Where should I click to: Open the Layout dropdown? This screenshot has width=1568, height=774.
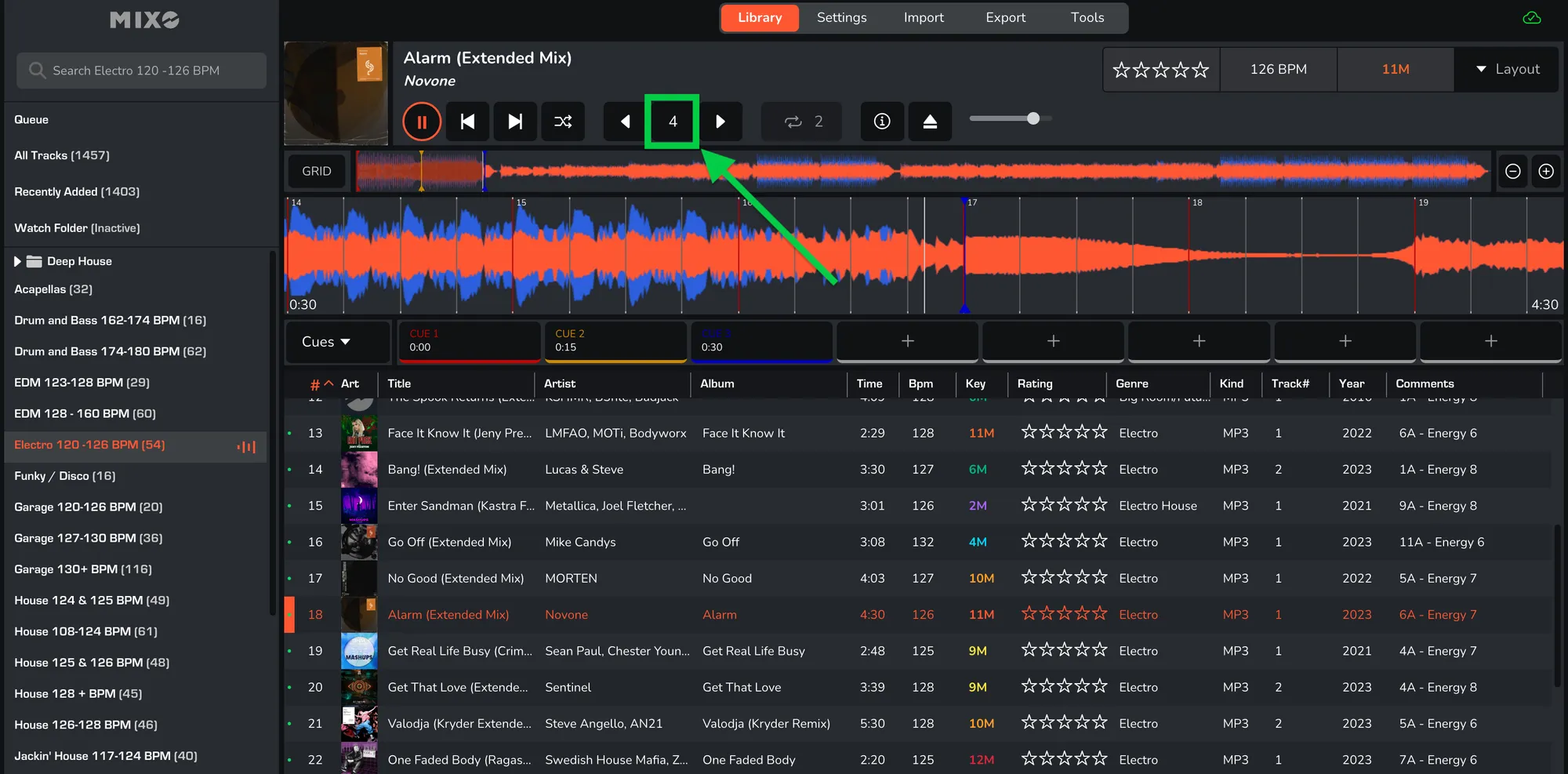[1507, 69]
